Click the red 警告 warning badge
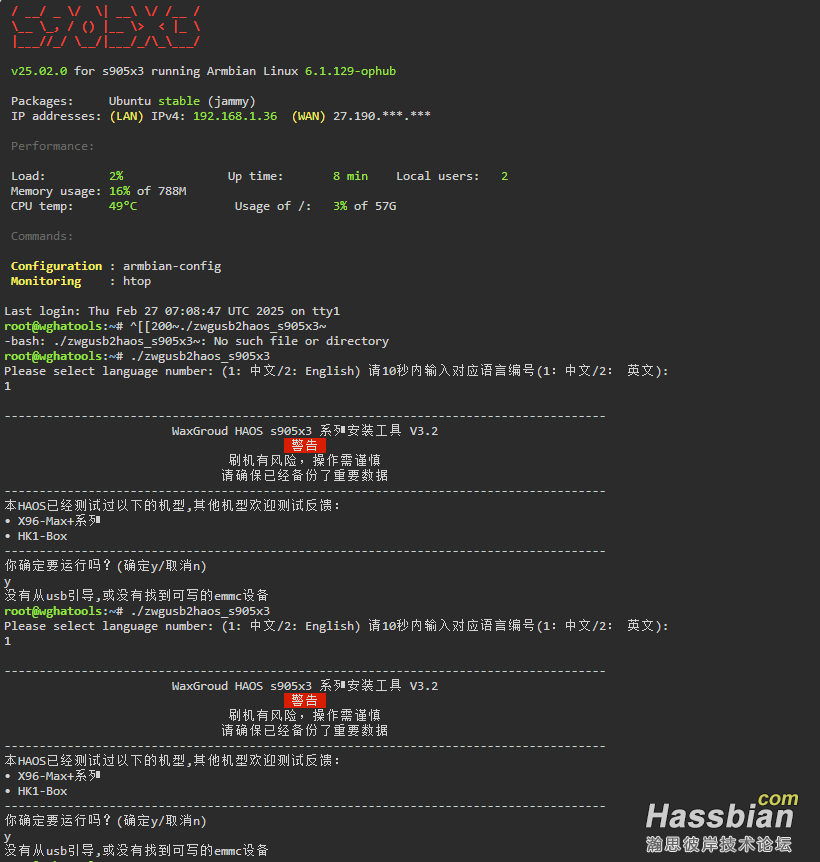The image size is (820, 862). 305,446
